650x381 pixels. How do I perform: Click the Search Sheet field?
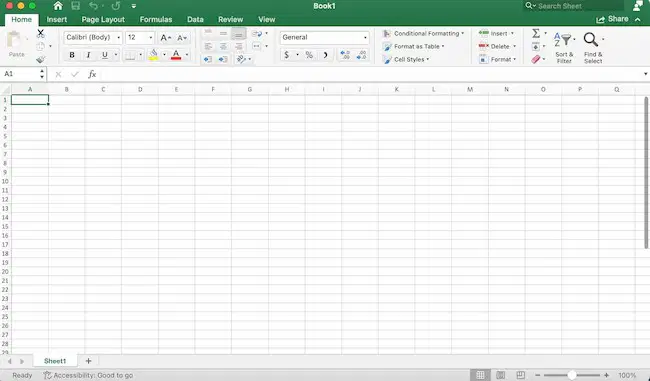tap(574, 6)
